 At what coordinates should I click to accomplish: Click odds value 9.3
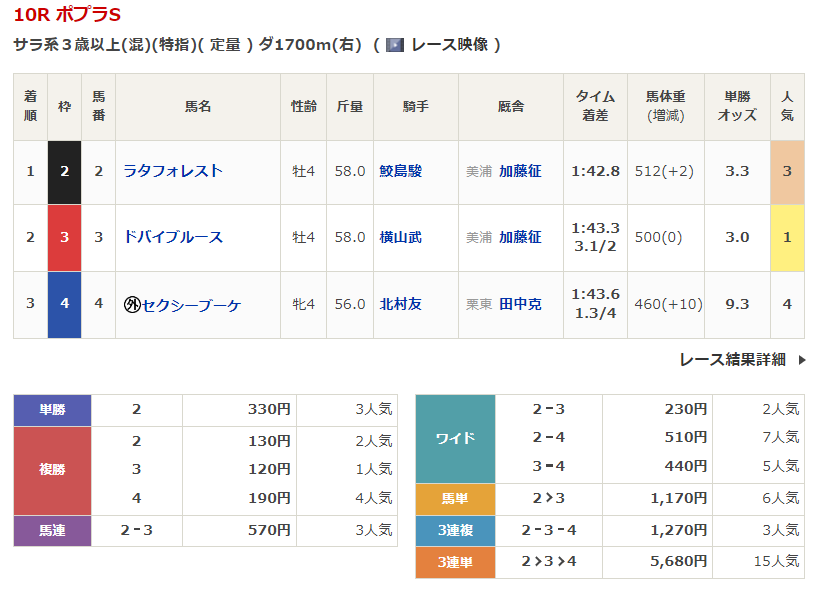pyautogui.click(x=737, y=304)
